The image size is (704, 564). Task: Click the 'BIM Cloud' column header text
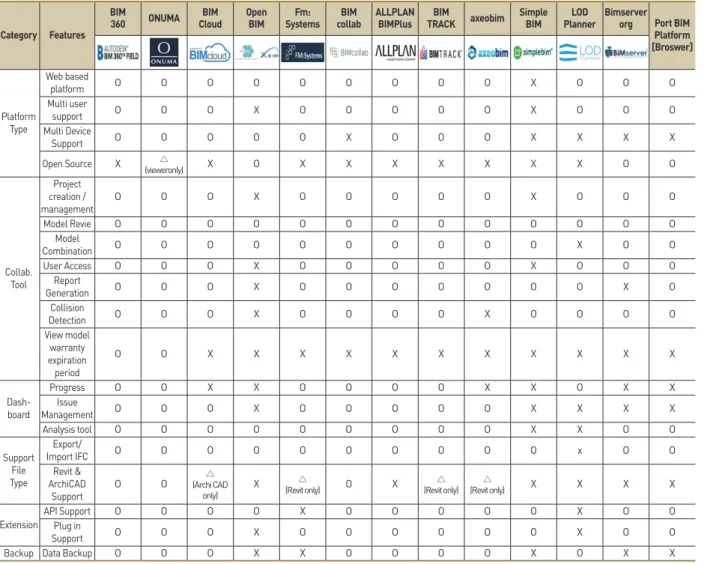210,18
